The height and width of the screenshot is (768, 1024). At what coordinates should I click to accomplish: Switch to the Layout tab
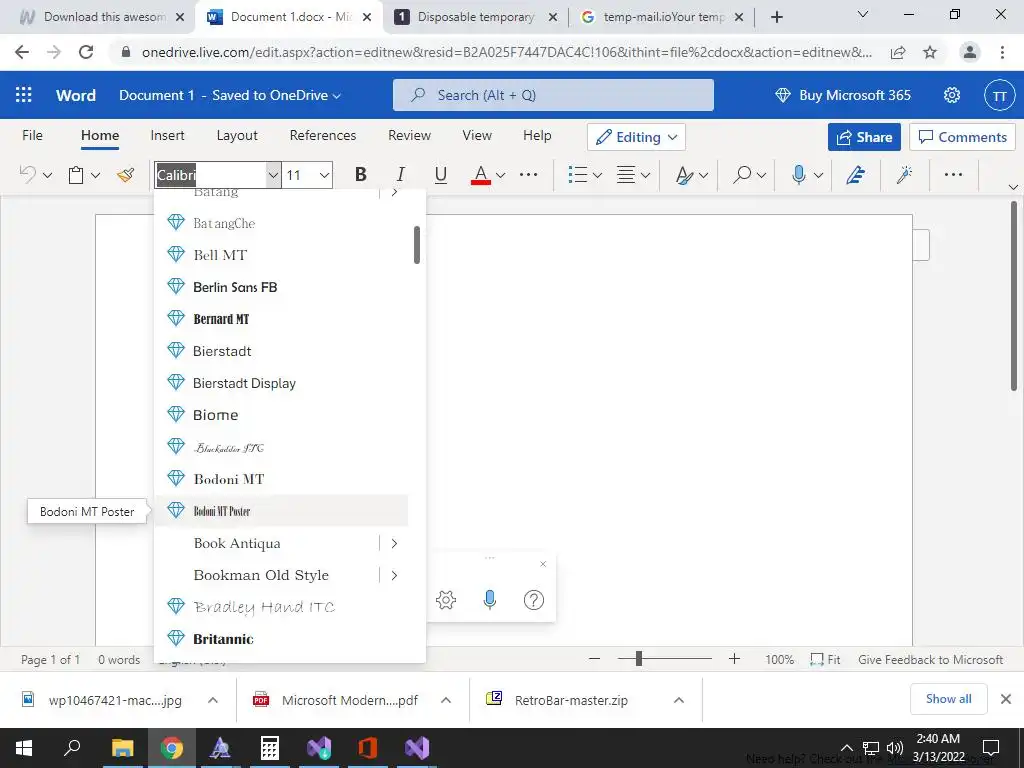(x=237, y=135)
